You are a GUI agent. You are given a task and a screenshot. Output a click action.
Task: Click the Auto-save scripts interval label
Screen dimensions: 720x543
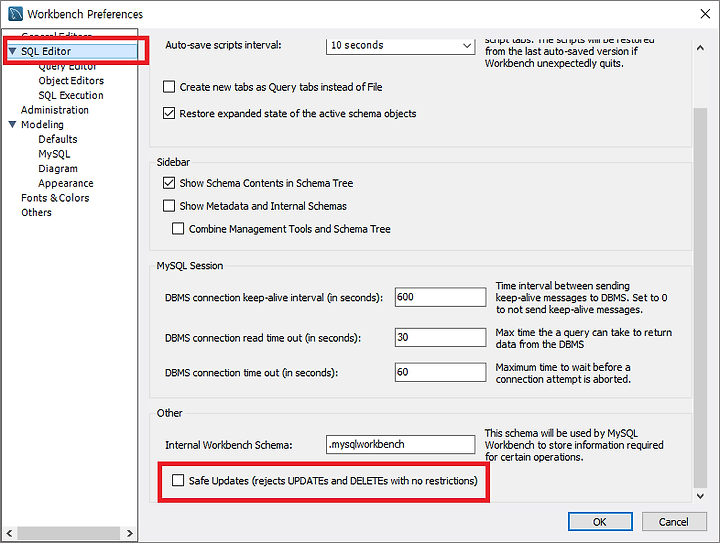(x=223, y=45)
